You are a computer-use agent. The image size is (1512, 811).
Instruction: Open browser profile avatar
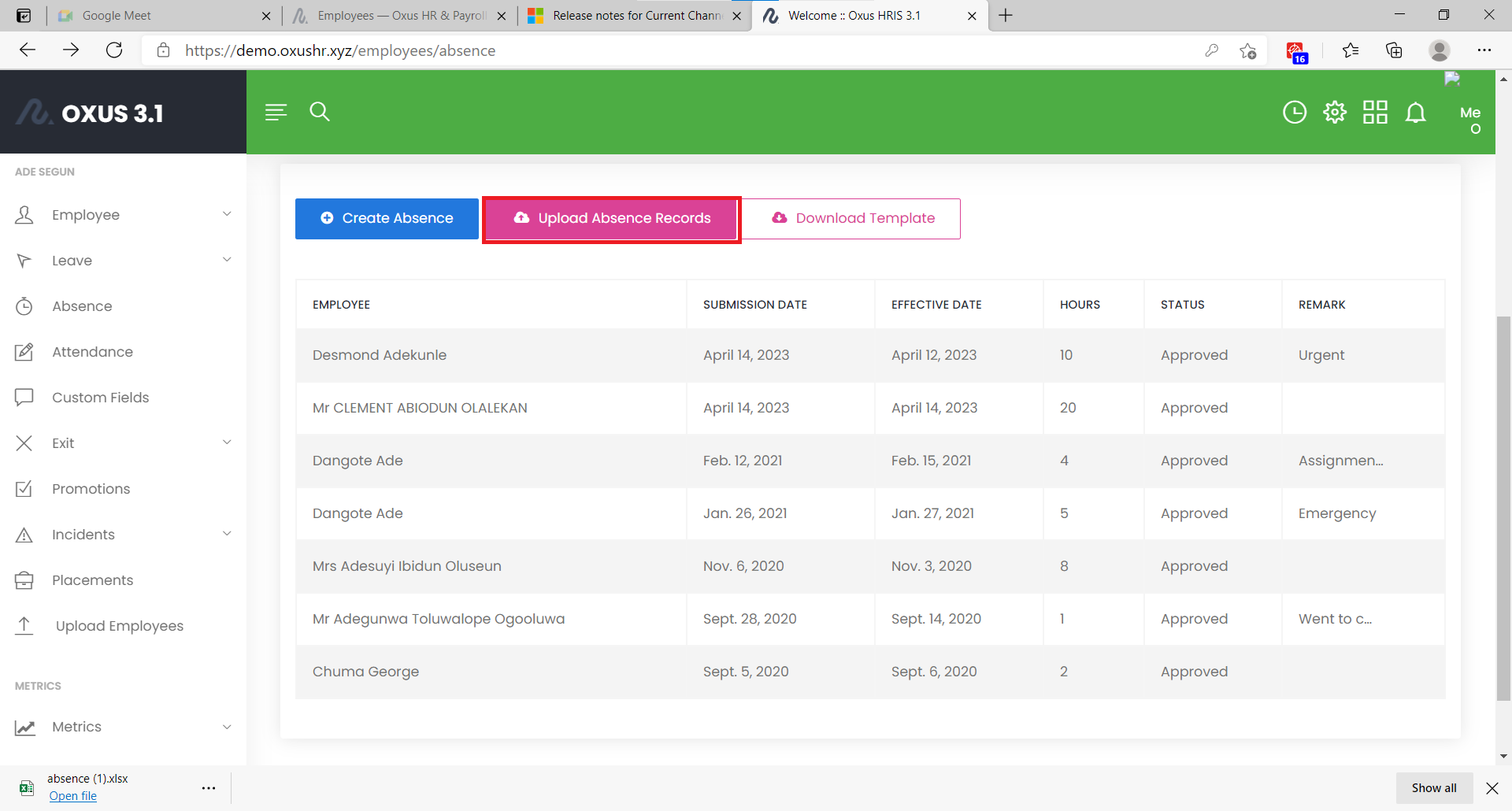click(1440, 50)
